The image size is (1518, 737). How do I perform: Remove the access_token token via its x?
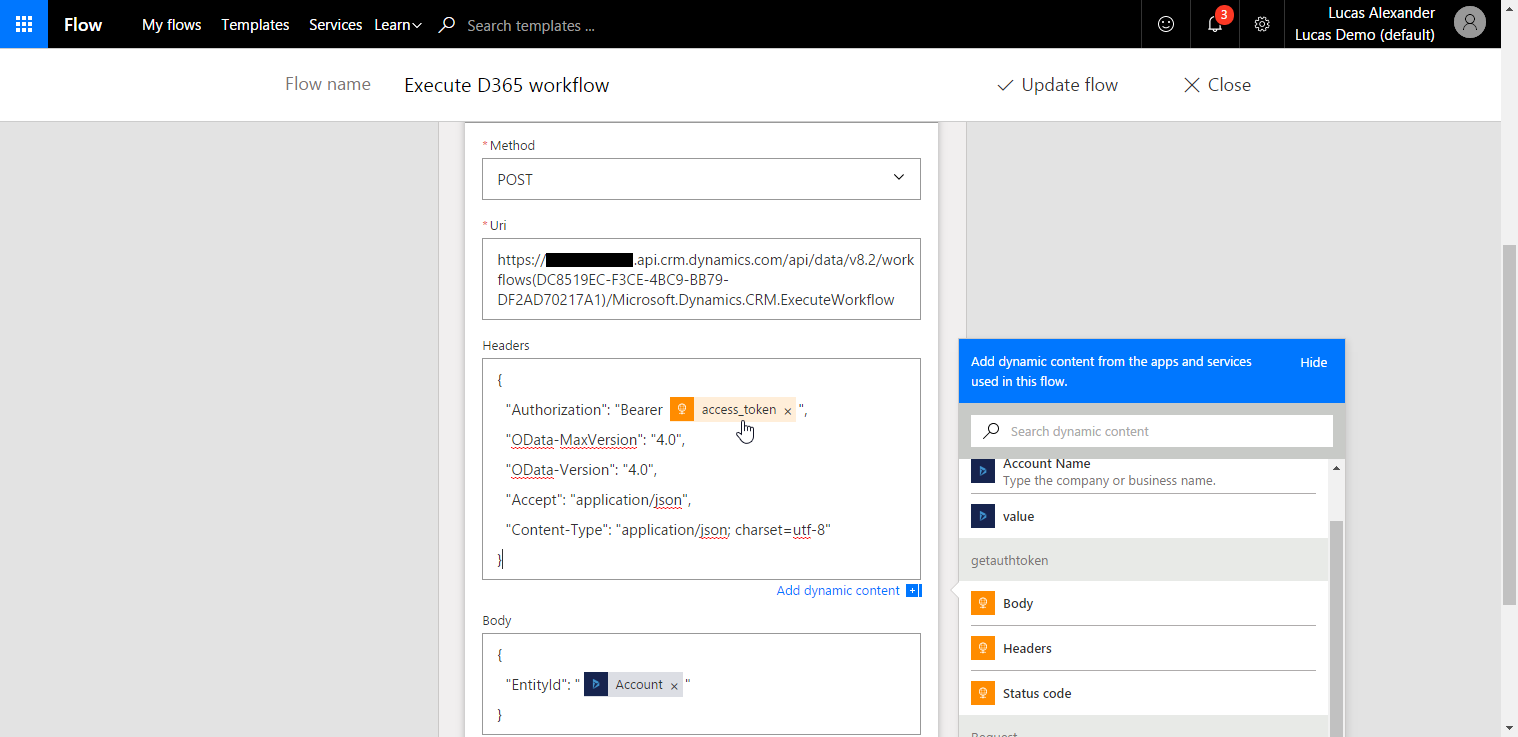788,411
